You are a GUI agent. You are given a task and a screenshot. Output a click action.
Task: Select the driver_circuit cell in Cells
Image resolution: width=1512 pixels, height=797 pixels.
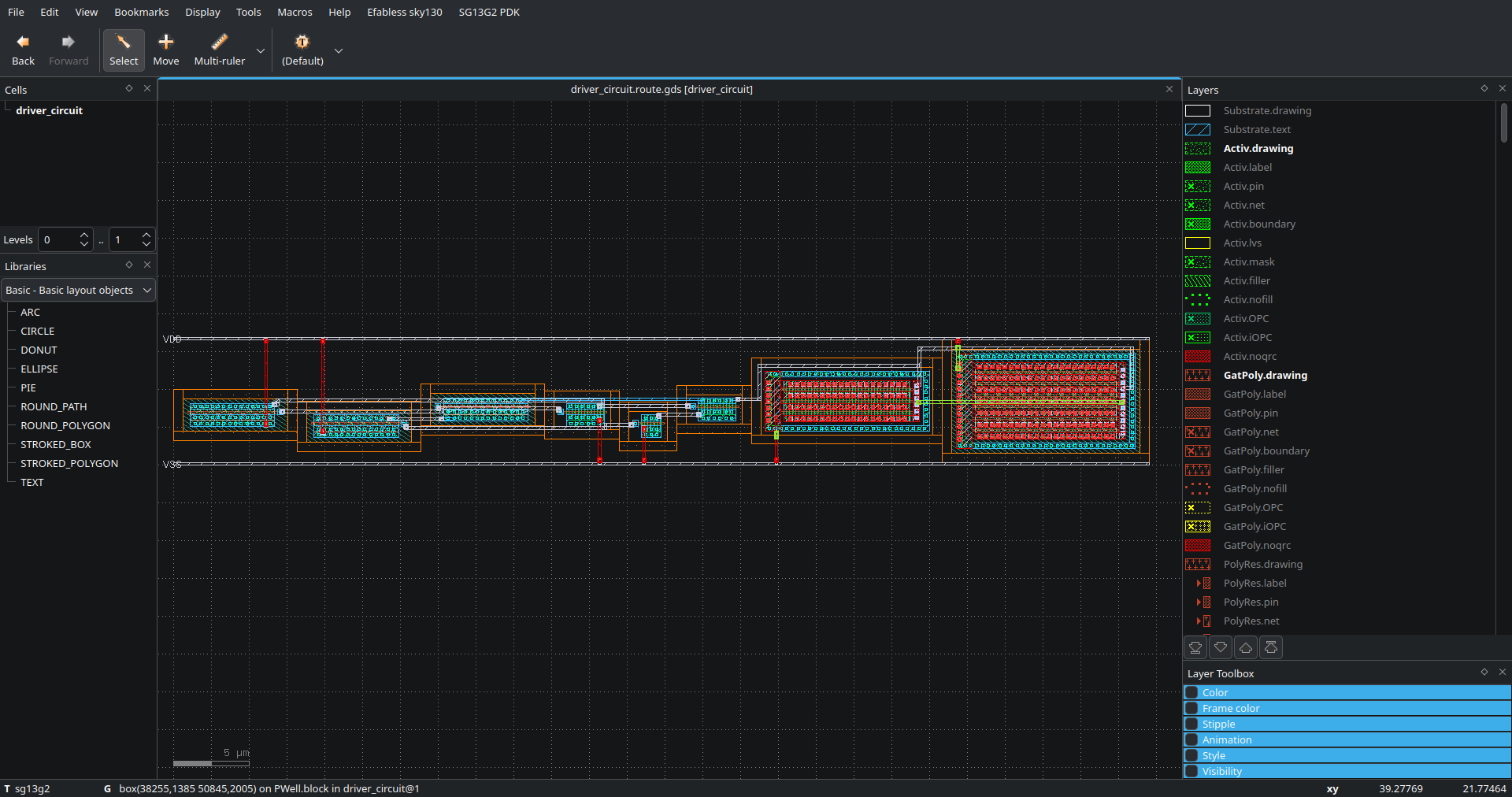click(49, 110)
